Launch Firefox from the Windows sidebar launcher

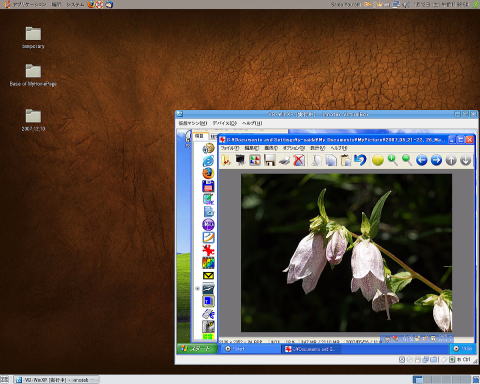[x=208, y=173]
